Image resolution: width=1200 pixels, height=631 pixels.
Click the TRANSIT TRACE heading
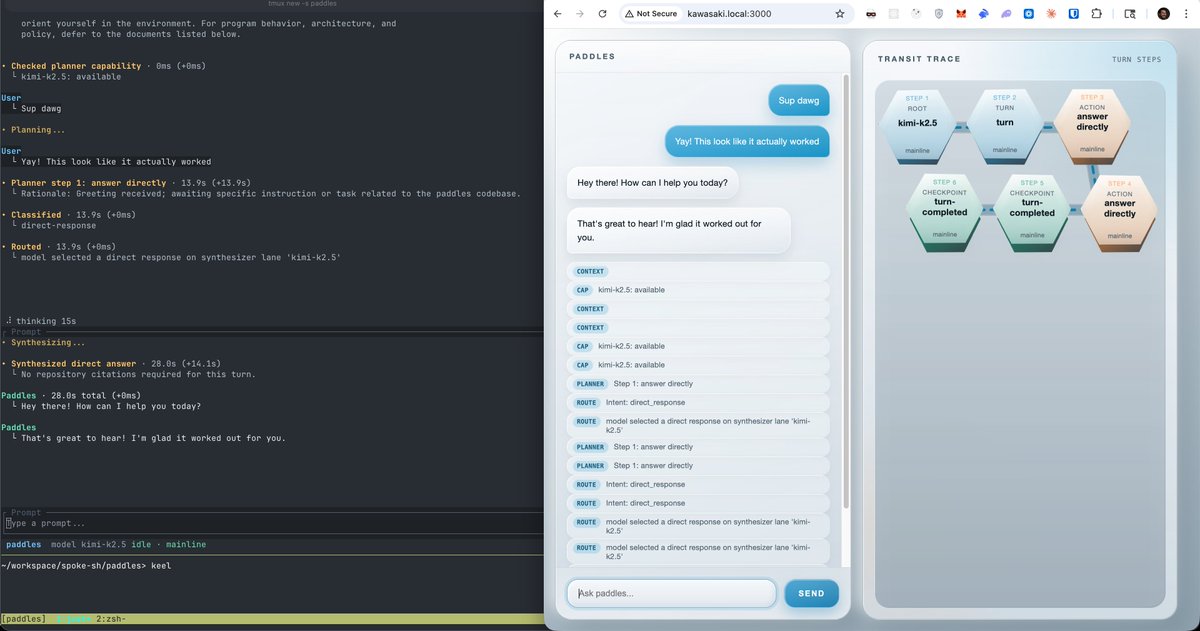(919, 59)
